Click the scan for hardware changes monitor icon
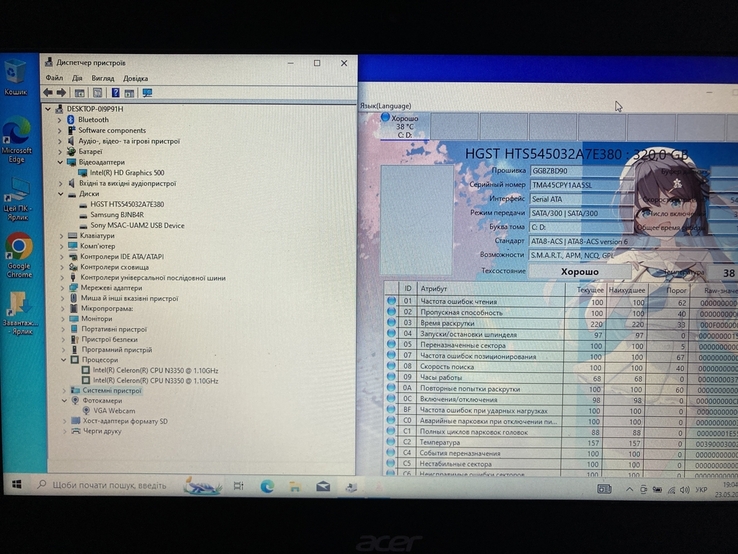Screen dimensions: 738x554 pos(147,93)
